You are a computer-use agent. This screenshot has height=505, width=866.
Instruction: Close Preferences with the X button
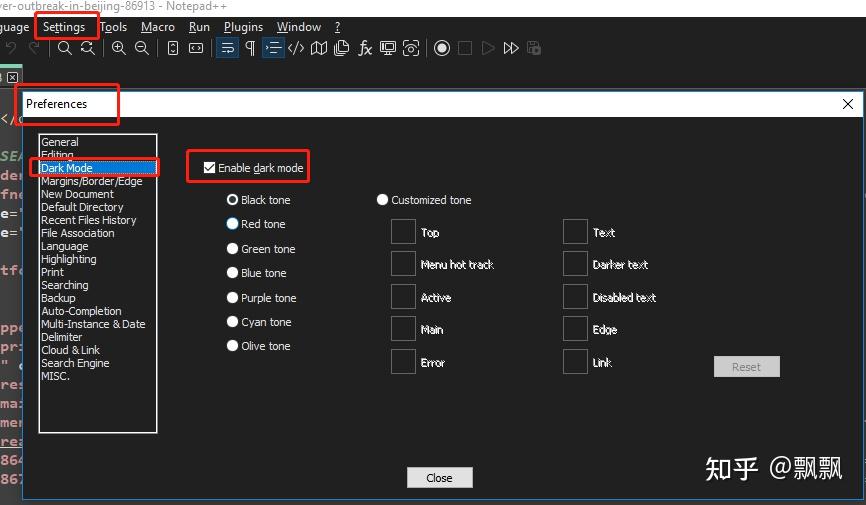coord(848,104)
